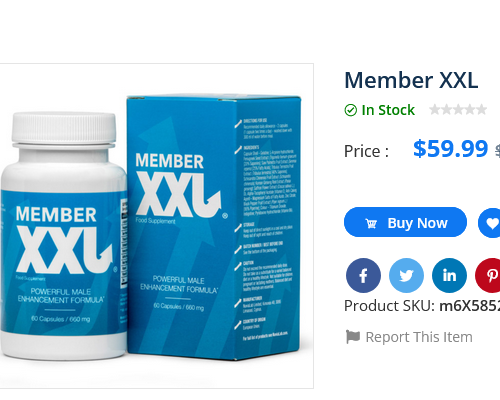Viewport: 500px width, 400px height.
Task: Click the Member XXL box in the image
Action: coord(213,228)
